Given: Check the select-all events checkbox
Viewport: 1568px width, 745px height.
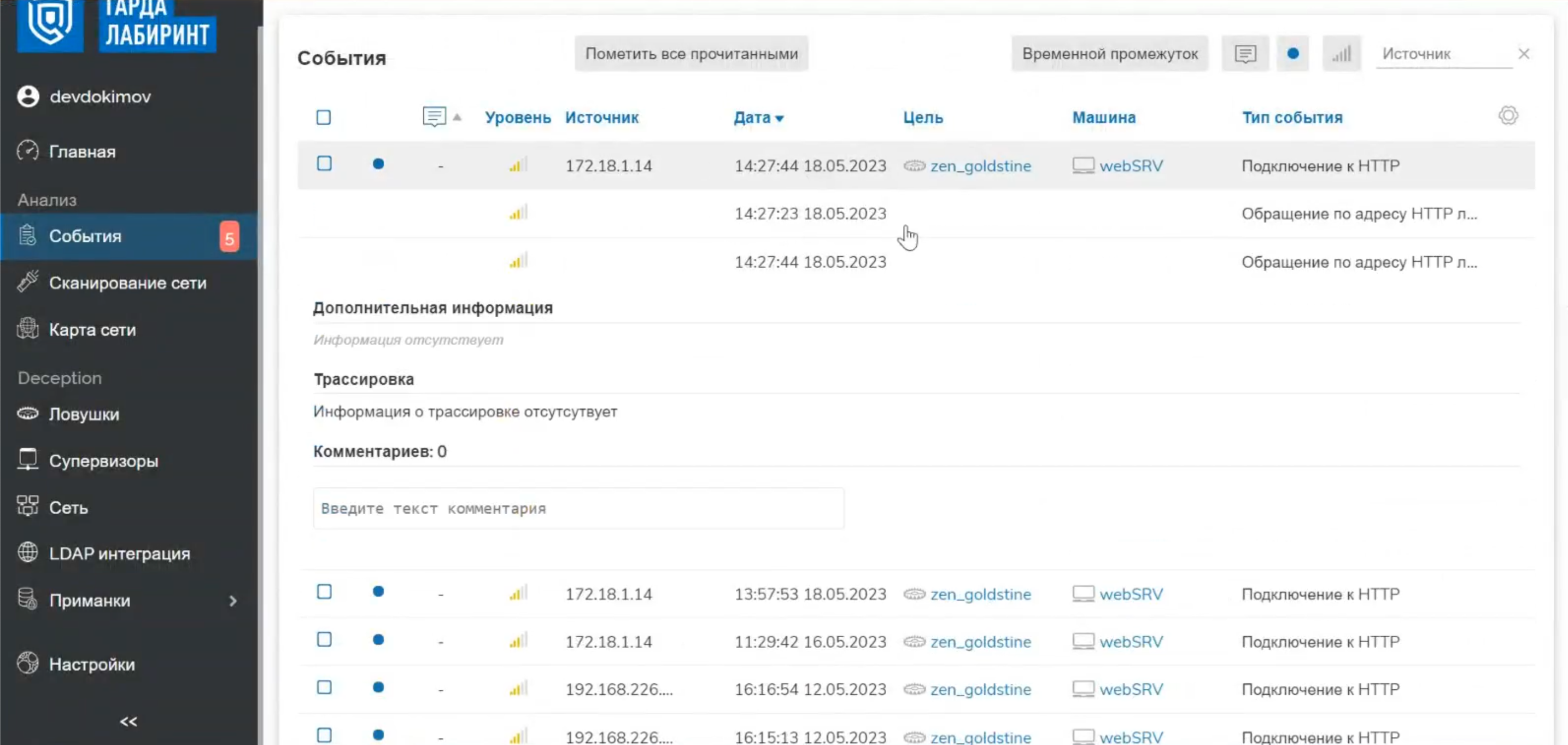Looking at the screenshot, I should point(324,117).
